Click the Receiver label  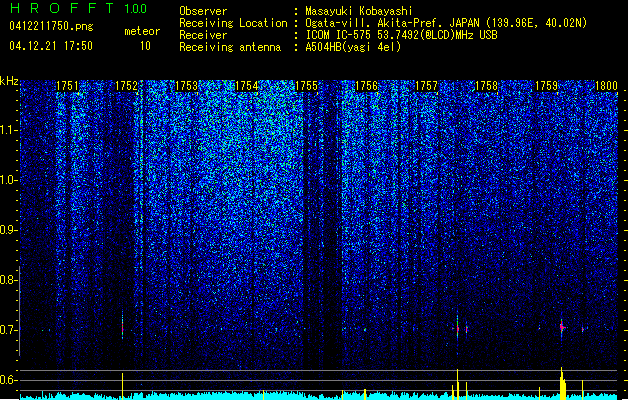[x=203, y=35]
